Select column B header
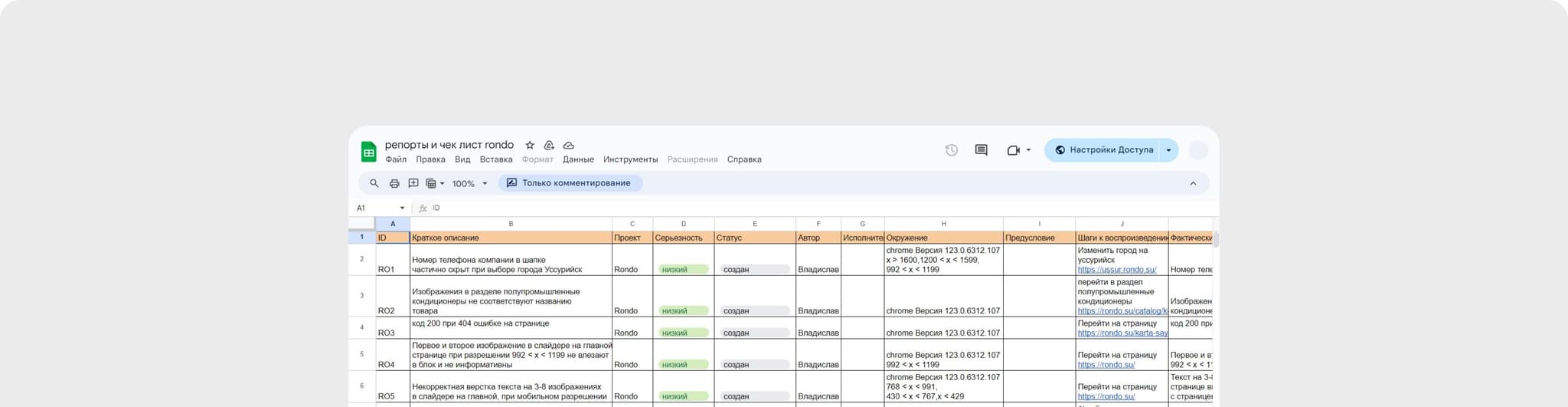Screen dimensions: 1568x407 (x=511, y=224)
